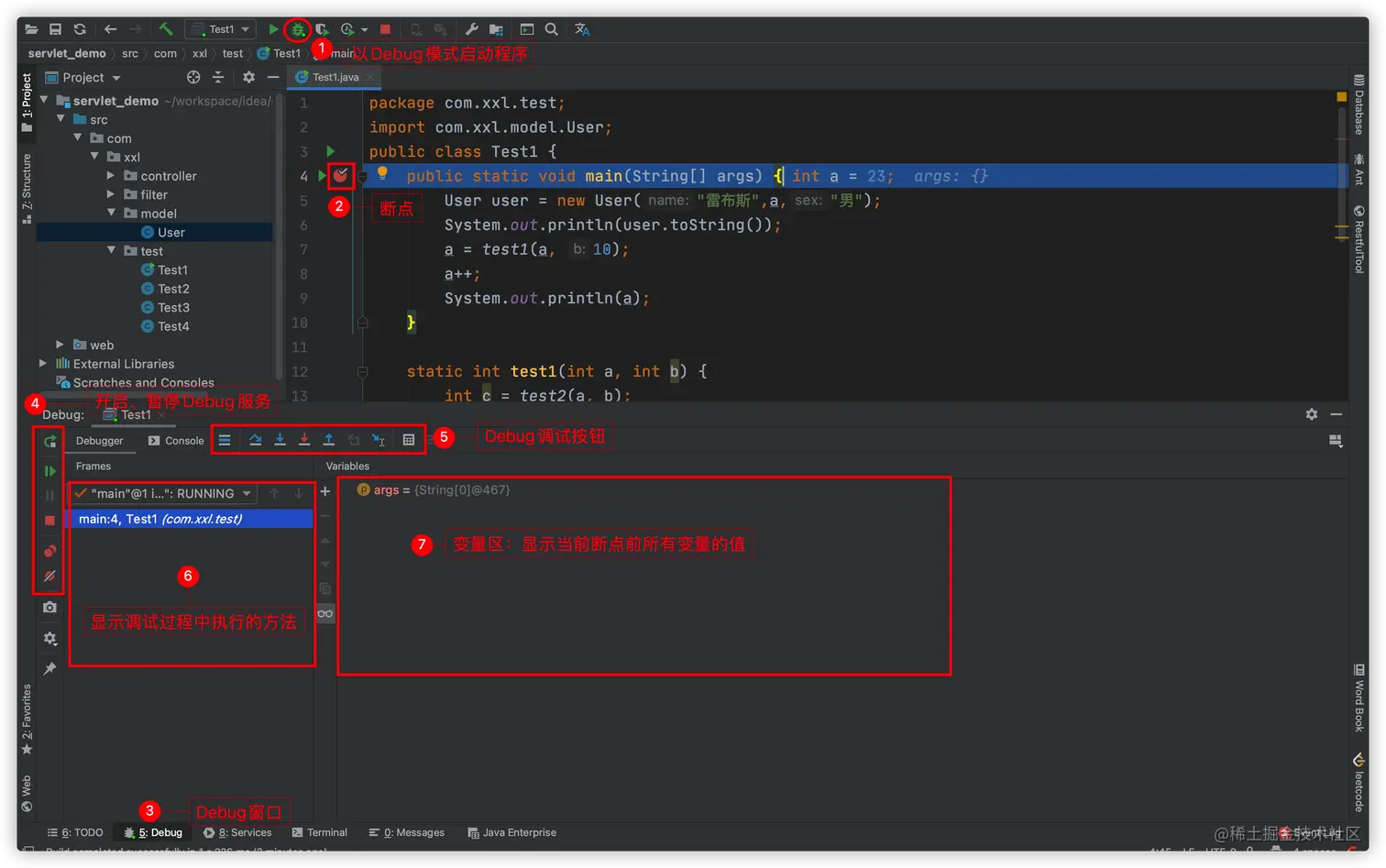Stop Test1 from the top toolbar's red square
The width and height of the screenshot is (1386, 868).
[385, 29]
